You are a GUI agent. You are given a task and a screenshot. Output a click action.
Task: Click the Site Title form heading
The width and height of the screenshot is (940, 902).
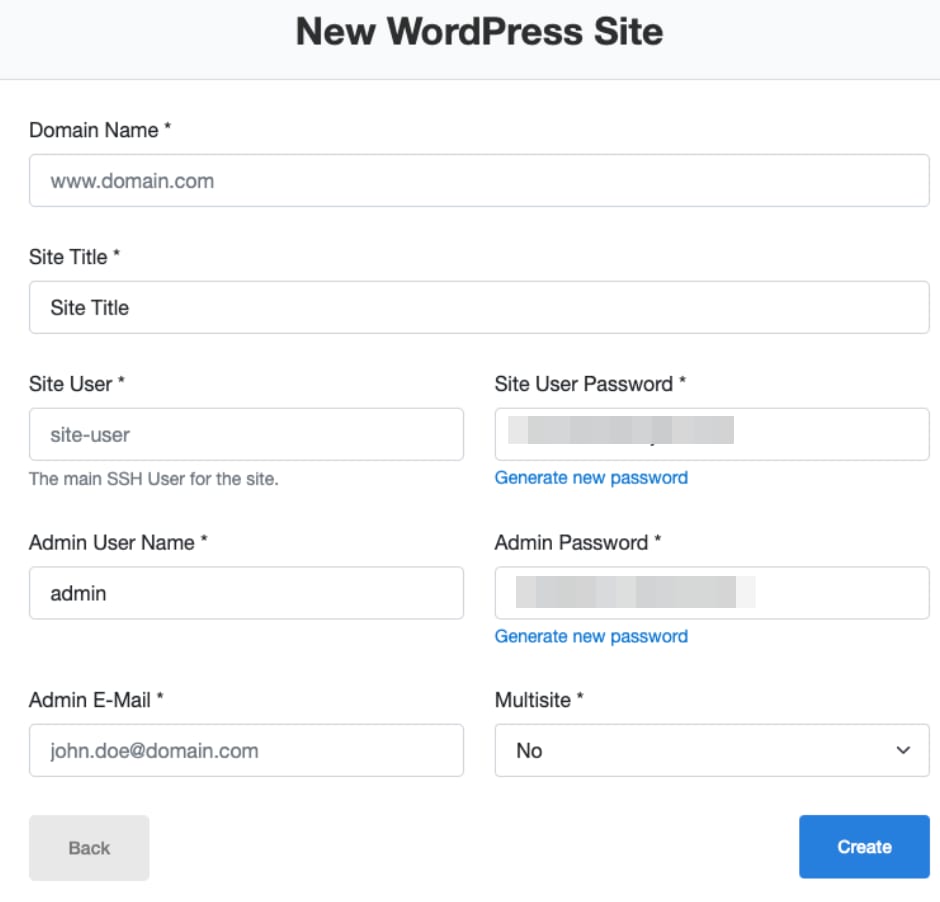coord(74,257)
